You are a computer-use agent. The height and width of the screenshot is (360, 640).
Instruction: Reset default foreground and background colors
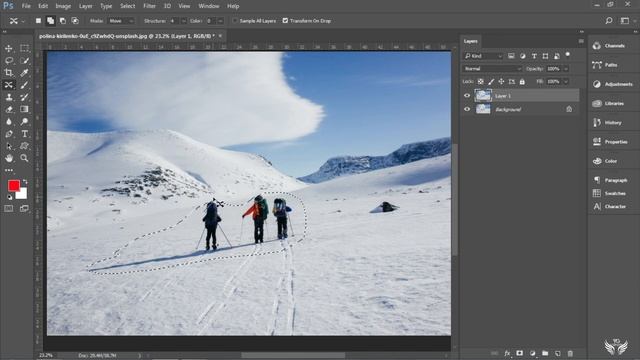tap(9, 197)
